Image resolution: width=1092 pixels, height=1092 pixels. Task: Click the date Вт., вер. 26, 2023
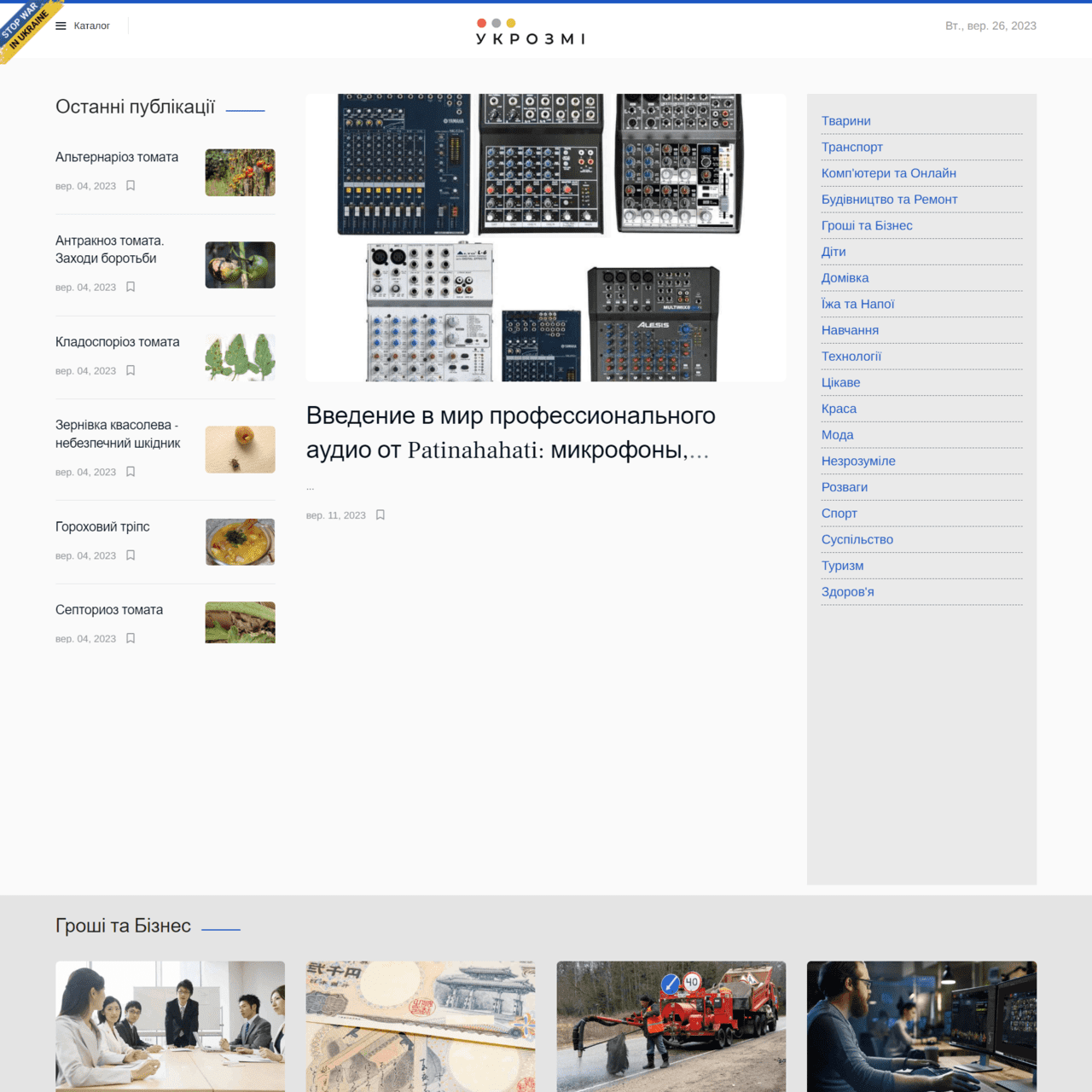990,26
